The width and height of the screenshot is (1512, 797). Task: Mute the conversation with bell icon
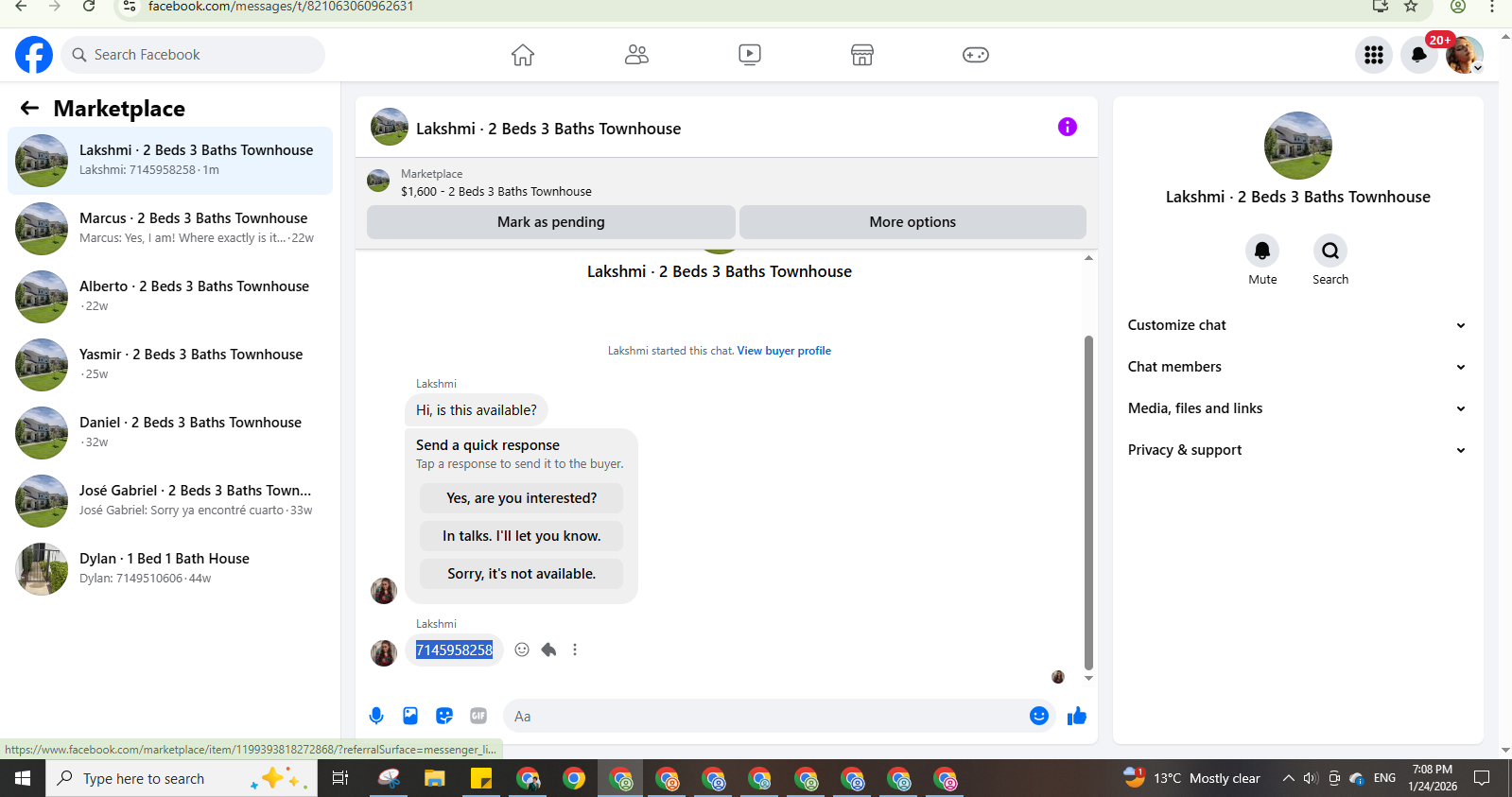tap(1262, 251)
